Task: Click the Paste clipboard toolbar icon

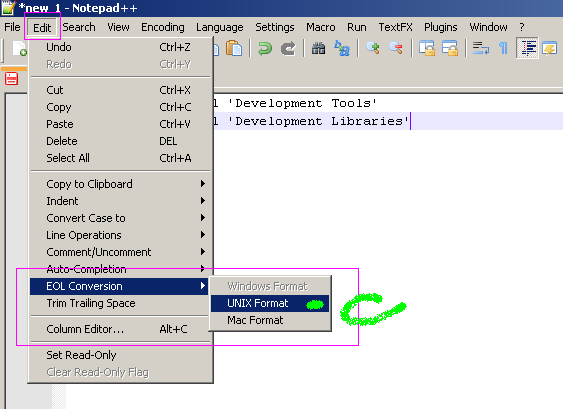Action: coord(234,48)
